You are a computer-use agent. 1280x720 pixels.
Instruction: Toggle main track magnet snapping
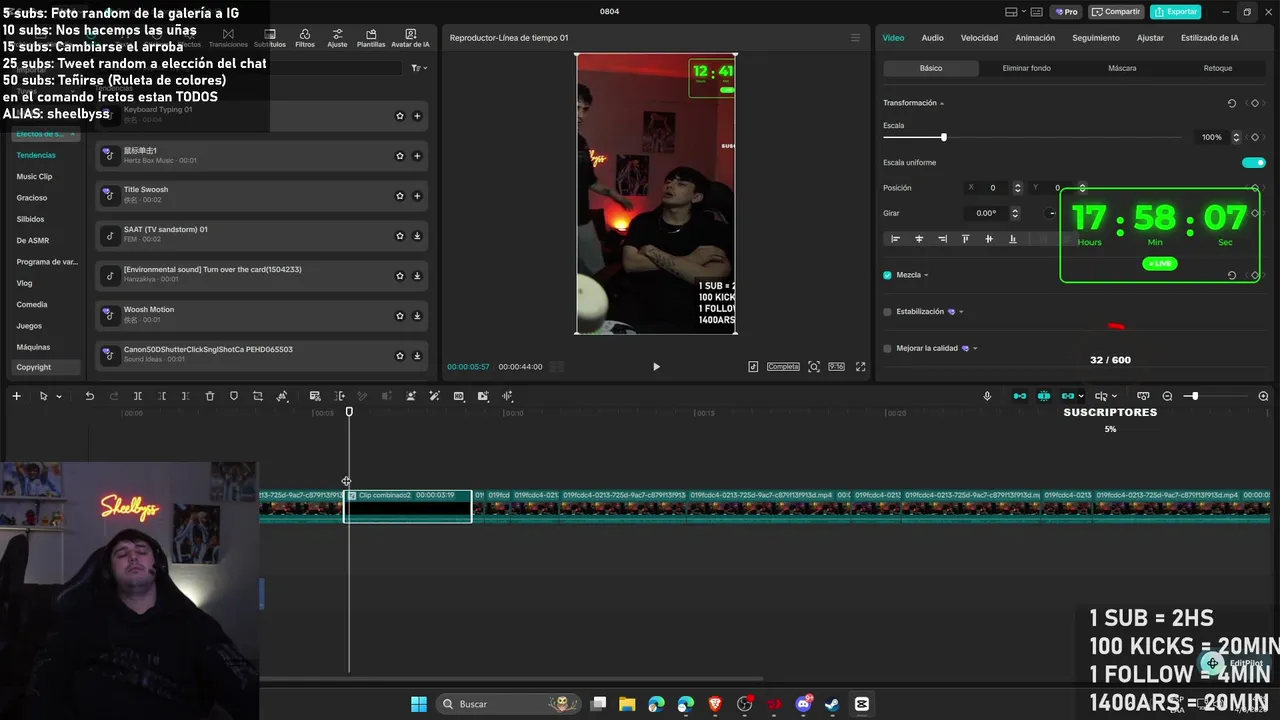point(1020,396)
